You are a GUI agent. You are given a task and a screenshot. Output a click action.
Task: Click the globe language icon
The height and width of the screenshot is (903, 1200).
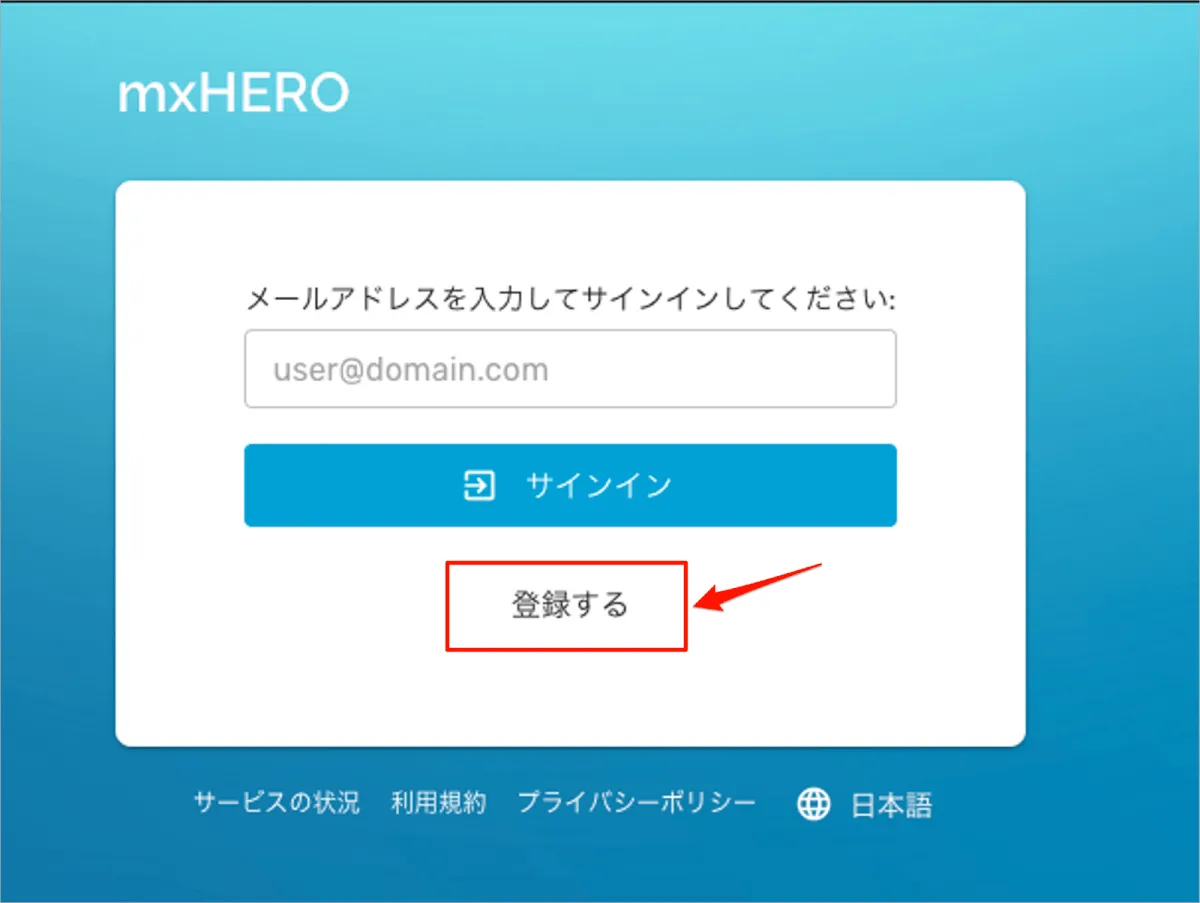[x=814, y=804]
